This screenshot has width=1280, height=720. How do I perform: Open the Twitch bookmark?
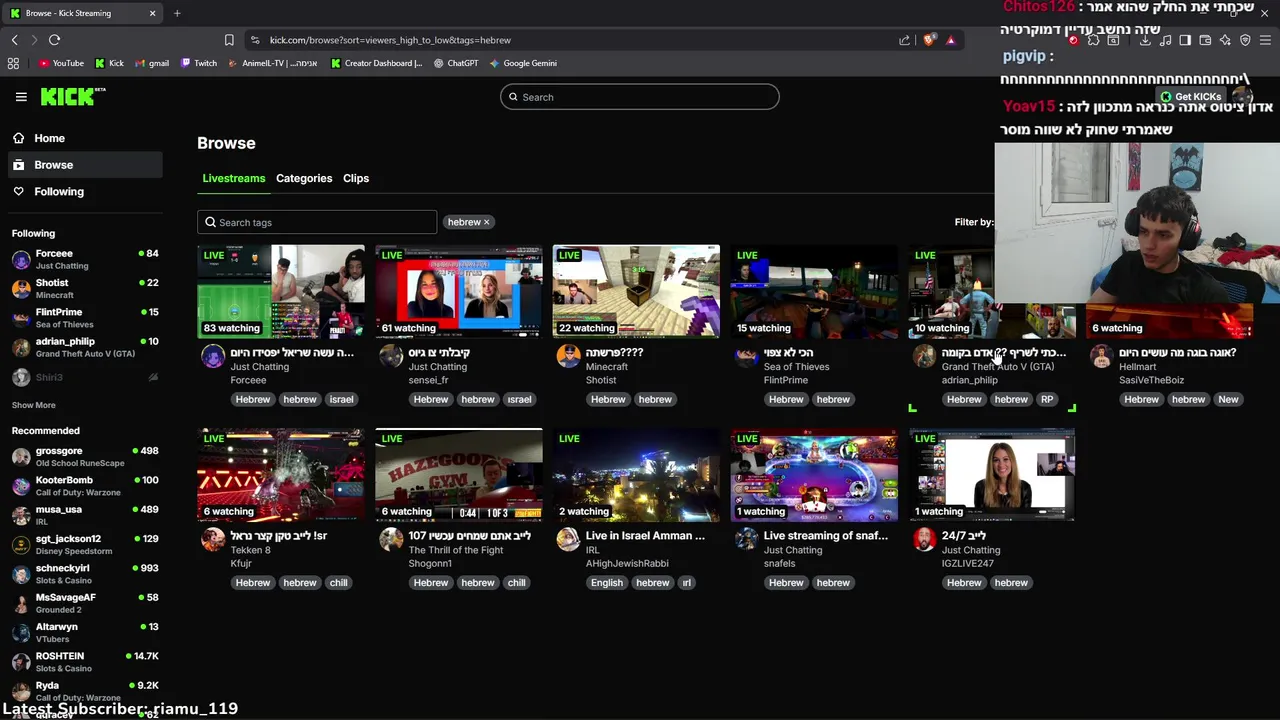pyautogui.click(x=199, y=63)
